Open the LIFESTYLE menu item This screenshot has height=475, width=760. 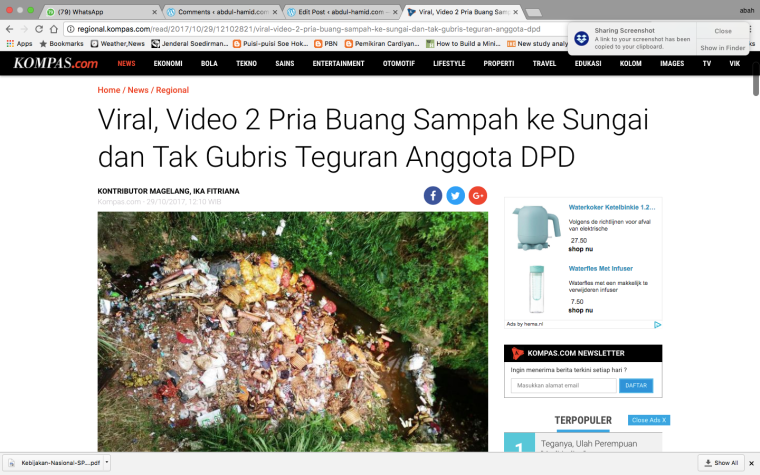point(449,63)
